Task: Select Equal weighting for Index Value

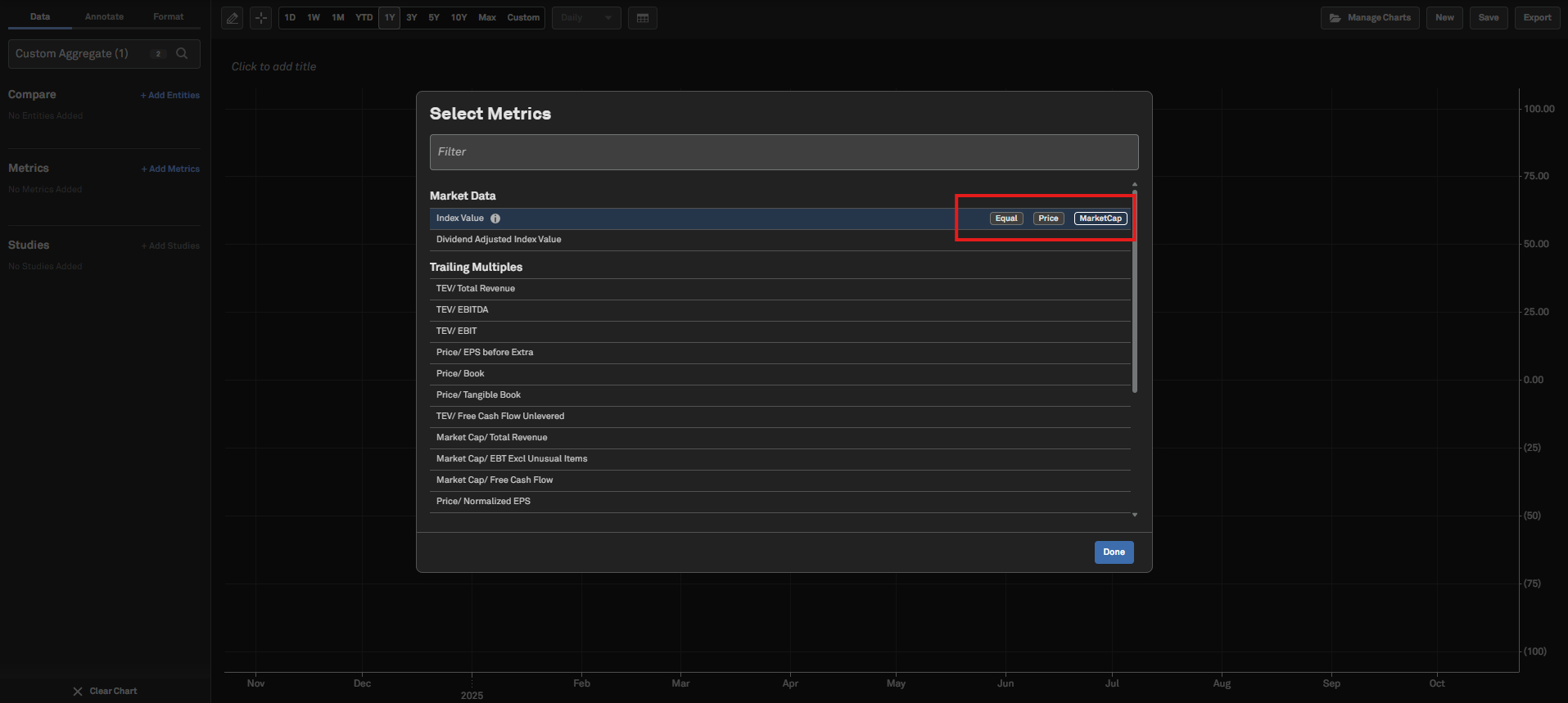Action: 1006,219
